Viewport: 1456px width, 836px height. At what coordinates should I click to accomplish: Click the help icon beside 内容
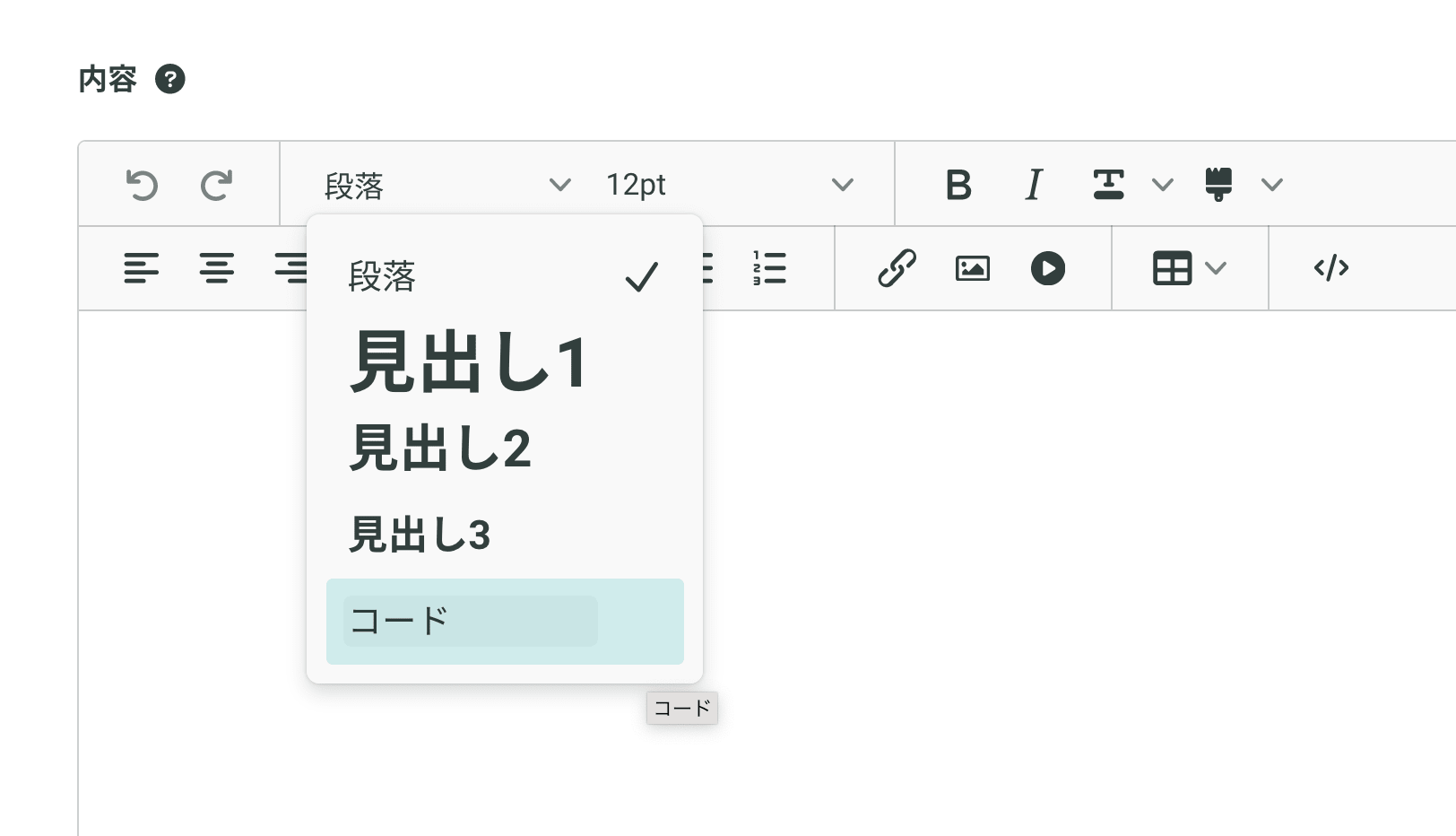170,79
